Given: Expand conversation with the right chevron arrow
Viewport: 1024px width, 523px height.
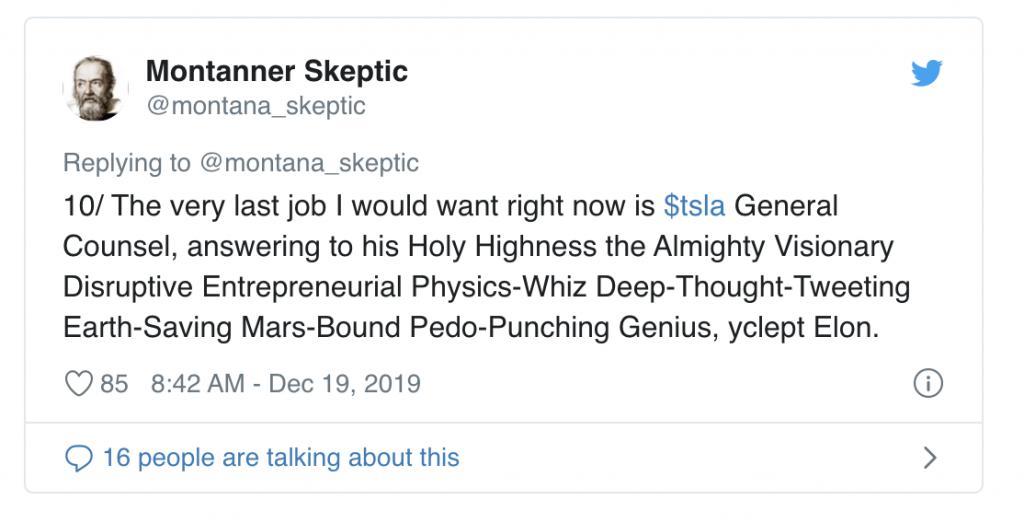Looking at the screenshot, I should [929, 458].
